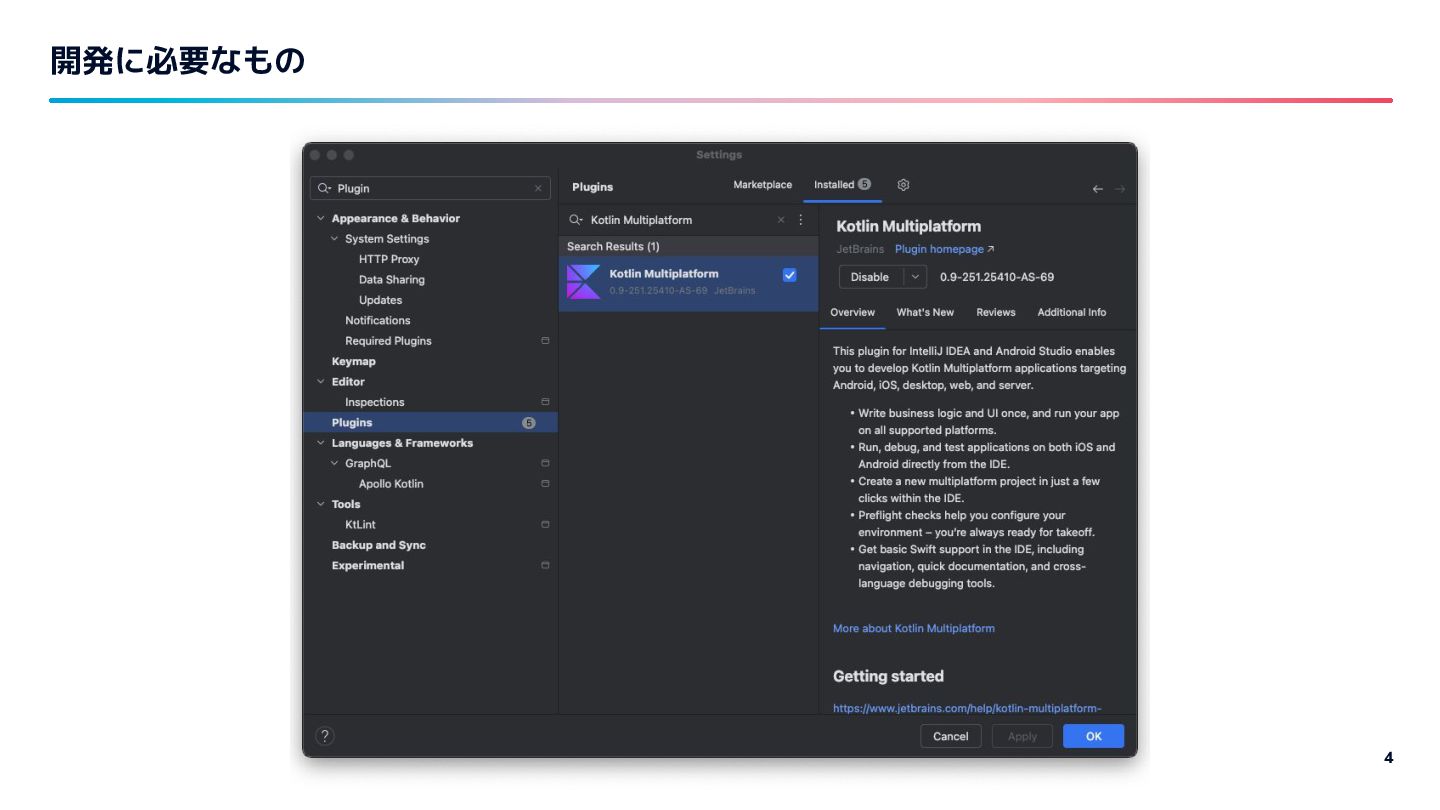Viewport: 1440px width, 810px height.
Task: Click the JetBrains vendor name in details
Action: [860, 249]
